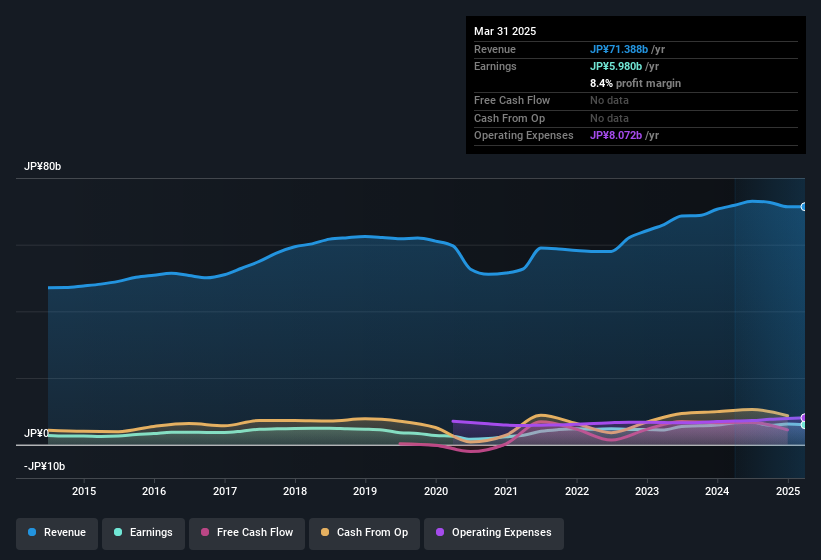Screen dimensions: 821x560
Task: Click the 2025 x-axis label
Action: [x=787, y=491]
